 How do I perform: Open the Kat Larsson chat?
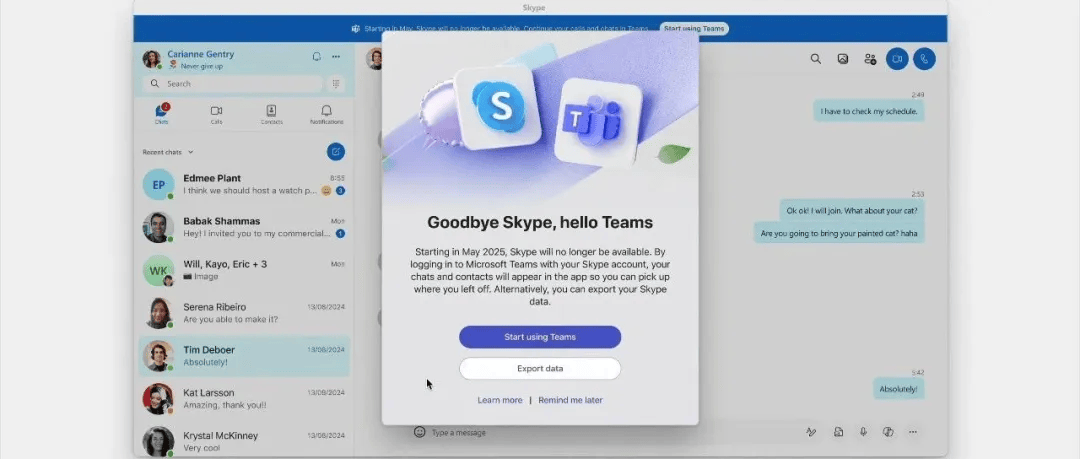pos(245,398)
